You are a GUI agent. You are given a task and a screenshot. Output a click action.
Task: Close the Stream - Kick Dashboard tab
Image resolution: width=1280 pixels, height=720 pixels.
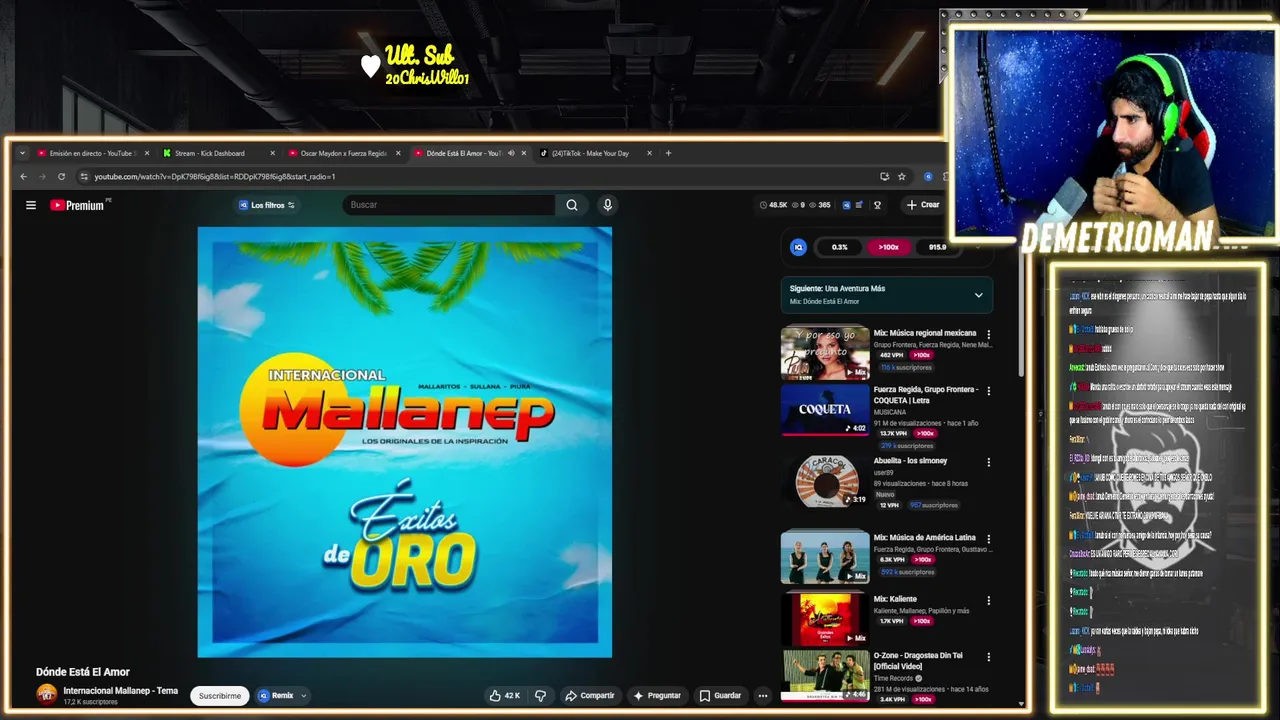(272, 153)
